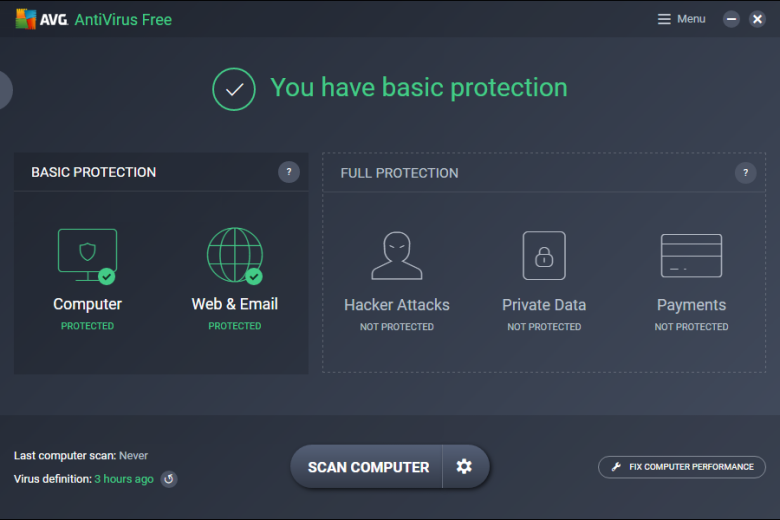
Task: Click Full Protection help question mark
Action: pos(745,173)
